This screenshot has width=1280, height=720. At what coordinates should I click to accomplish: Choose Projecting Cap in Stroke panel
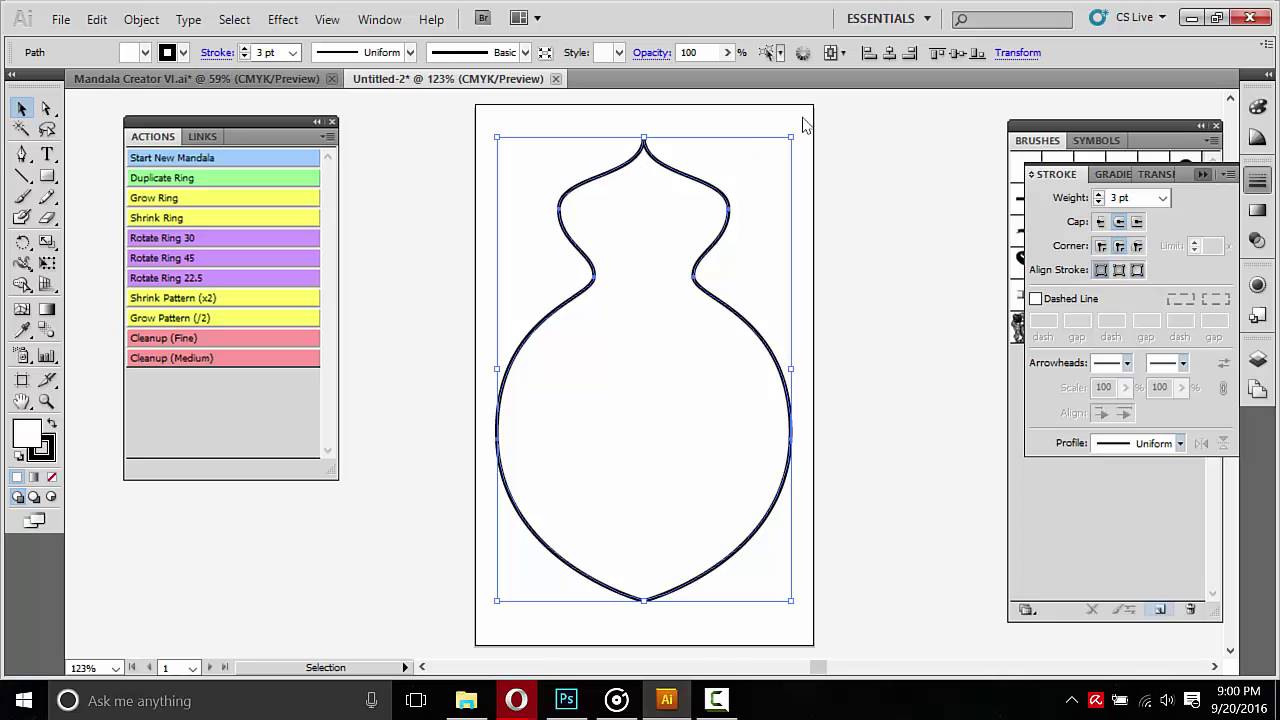(1137, 222)
